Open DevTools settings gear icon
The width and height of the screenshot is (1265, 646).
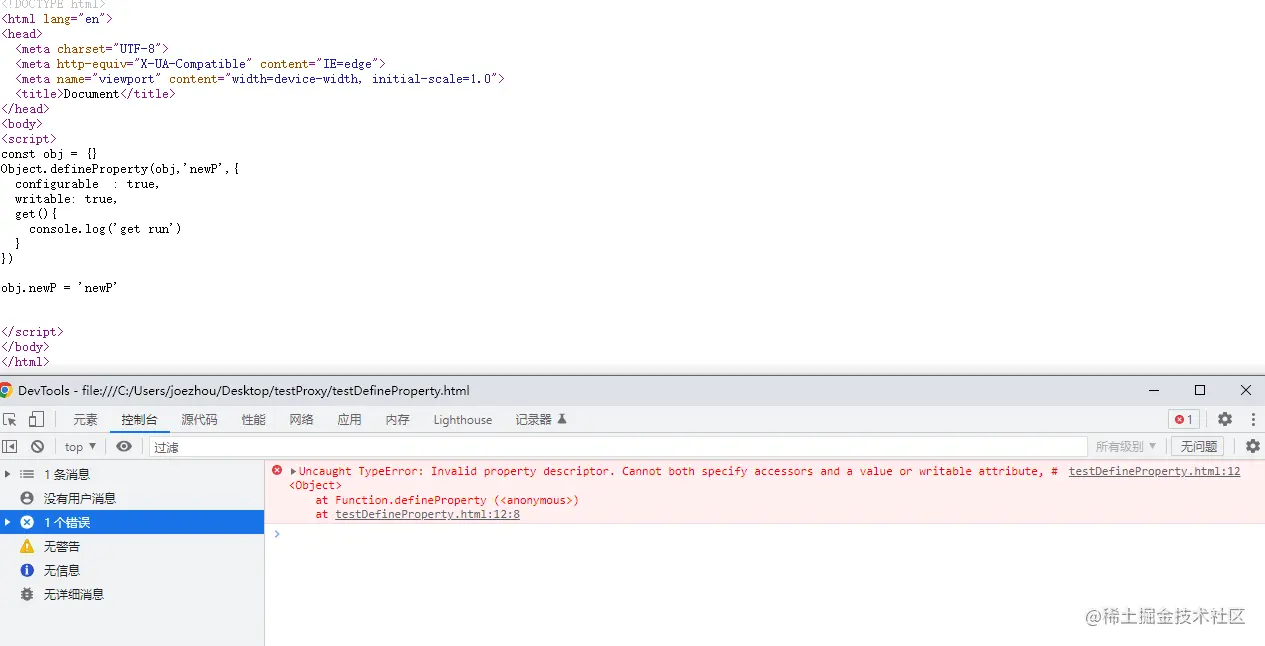click(x=1225, y=420)
